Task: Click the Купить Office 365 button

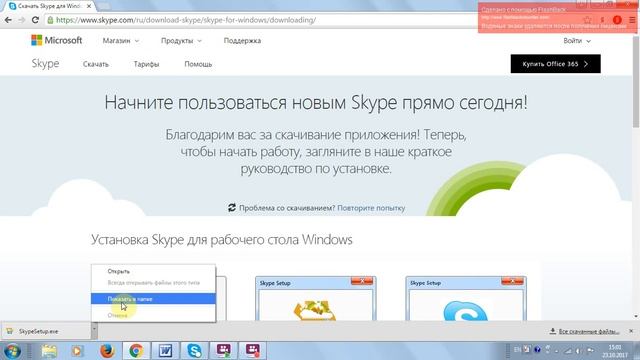Action: pos(556,64)
